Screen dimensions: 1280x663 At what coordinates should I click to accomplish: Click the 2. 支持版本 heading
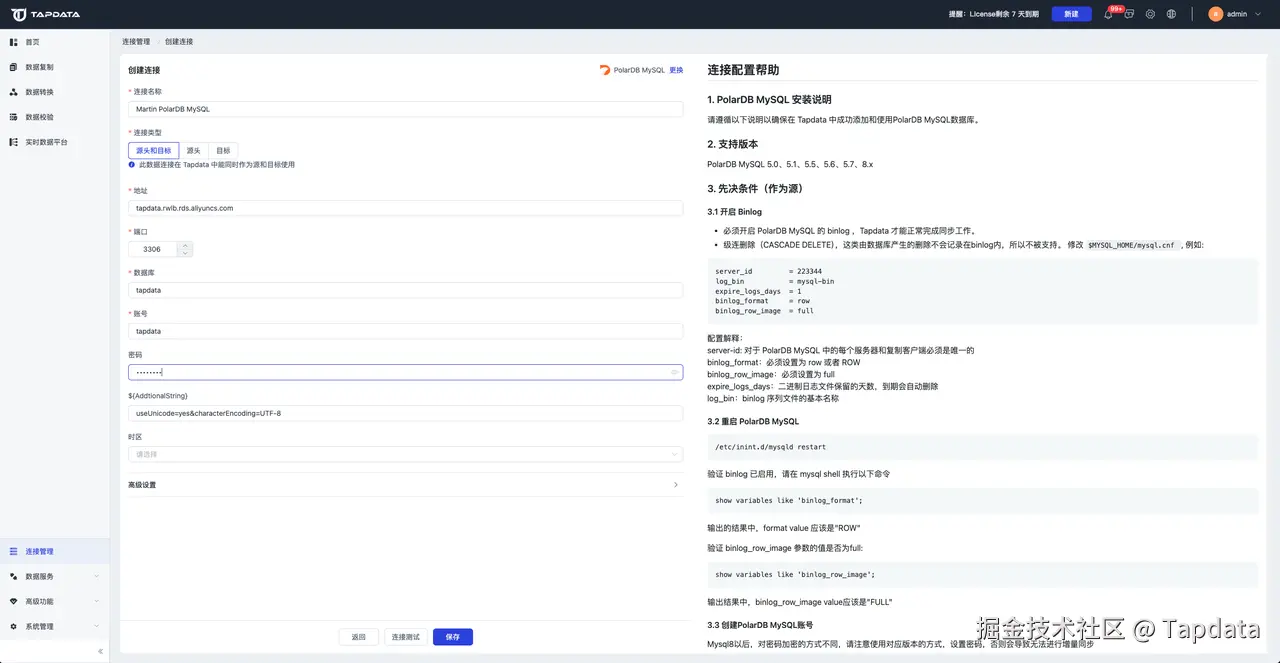tap(732, 144)
